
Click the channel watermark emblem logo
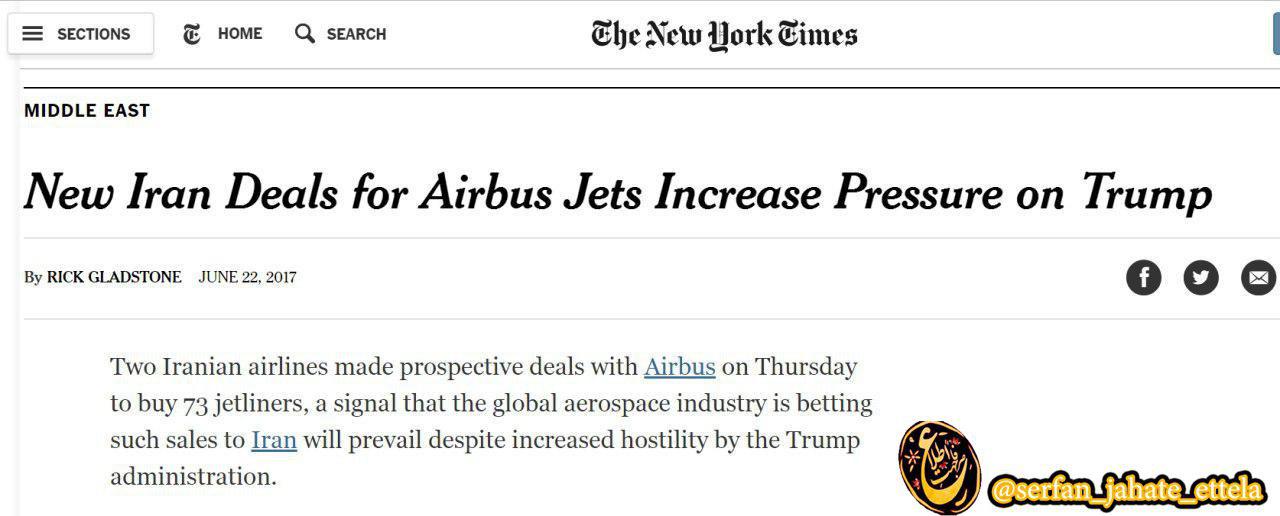coord(939,468)
